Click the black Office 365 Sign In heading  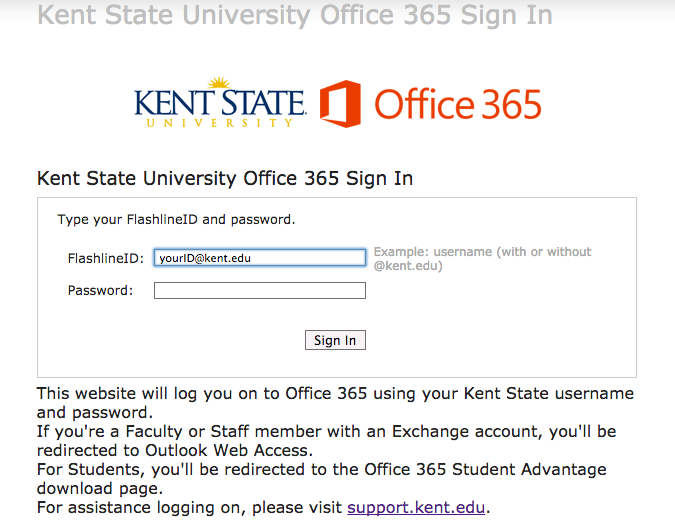(x=225, y=179)
